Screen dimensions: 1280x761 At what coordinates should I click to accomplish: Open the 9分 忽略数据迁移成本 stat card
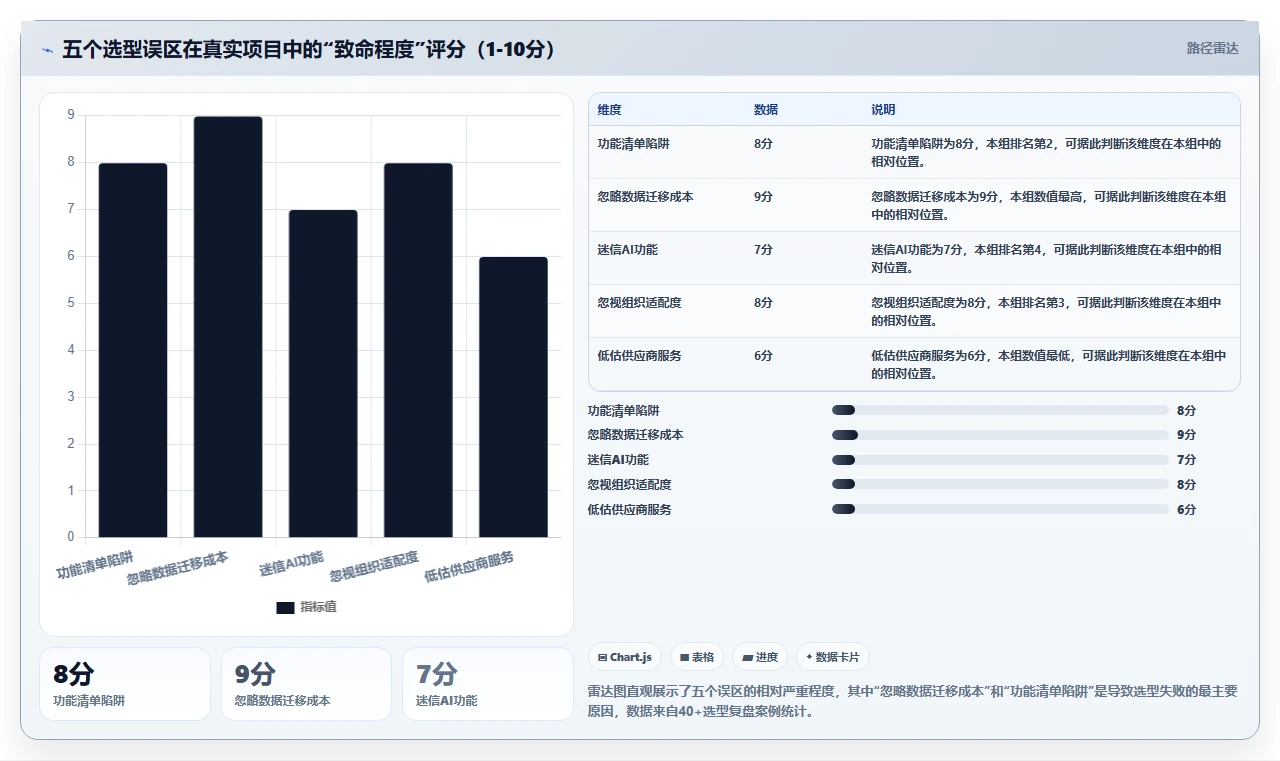coord(306,684)
